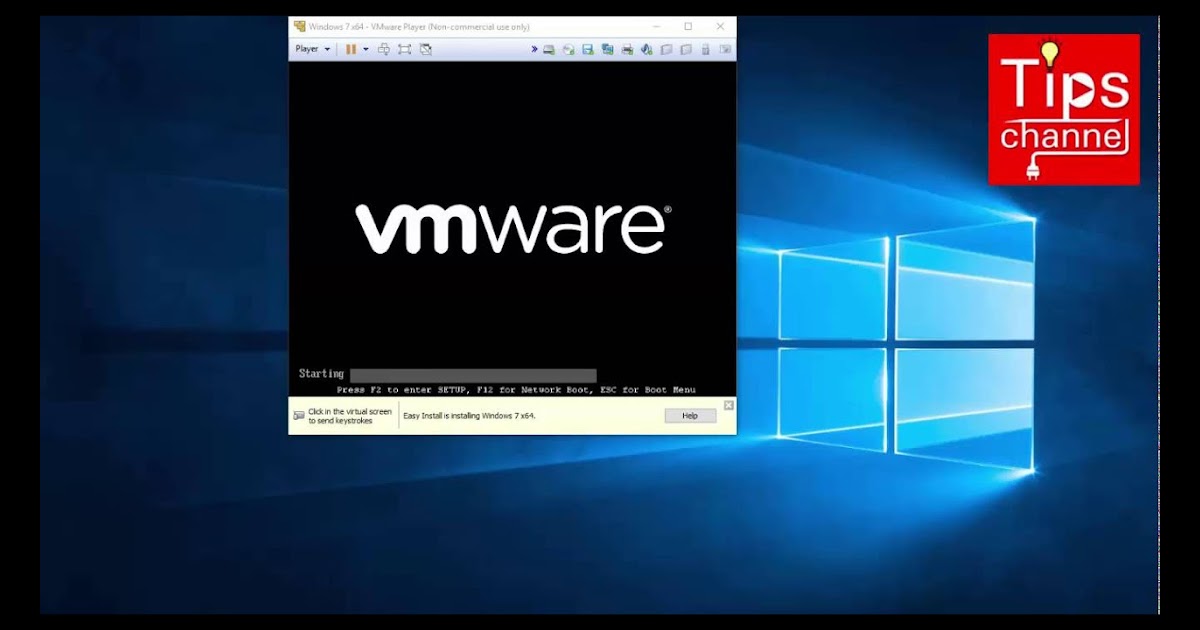Open the Player menu

[x=313, y=49]
